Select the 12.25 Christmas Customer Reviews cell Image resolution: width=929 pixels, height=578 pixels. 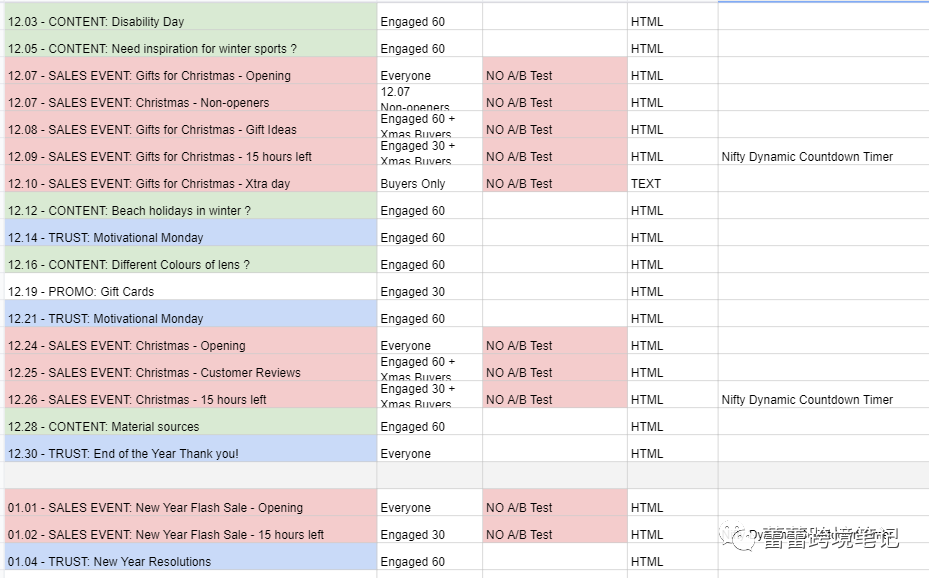pyautogui.click(x=191, y=368)
